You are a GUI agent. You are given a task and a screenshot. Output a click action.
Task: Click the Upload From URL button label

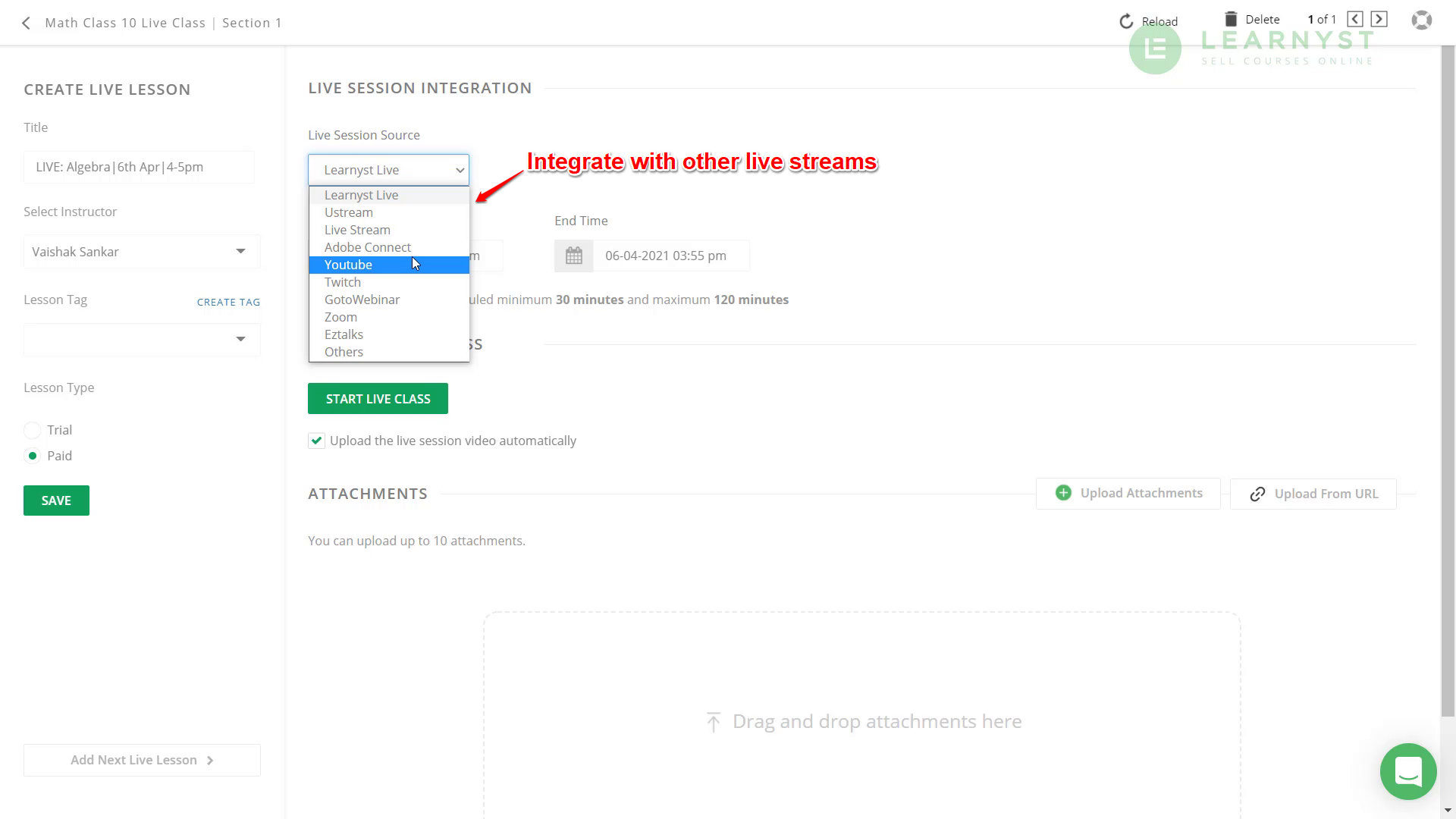click(1326, 494)
